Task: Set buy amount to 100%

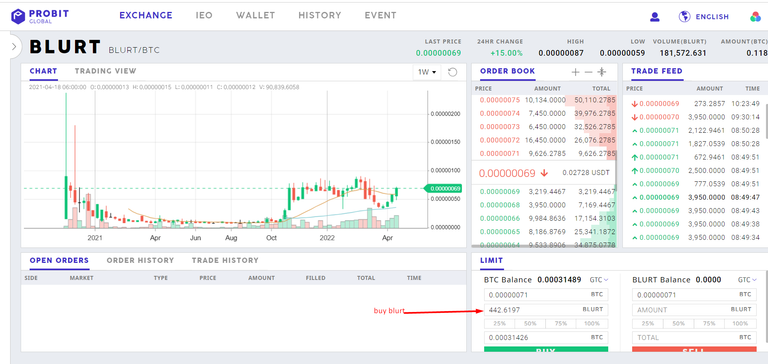Action: [x=592, y=324]
